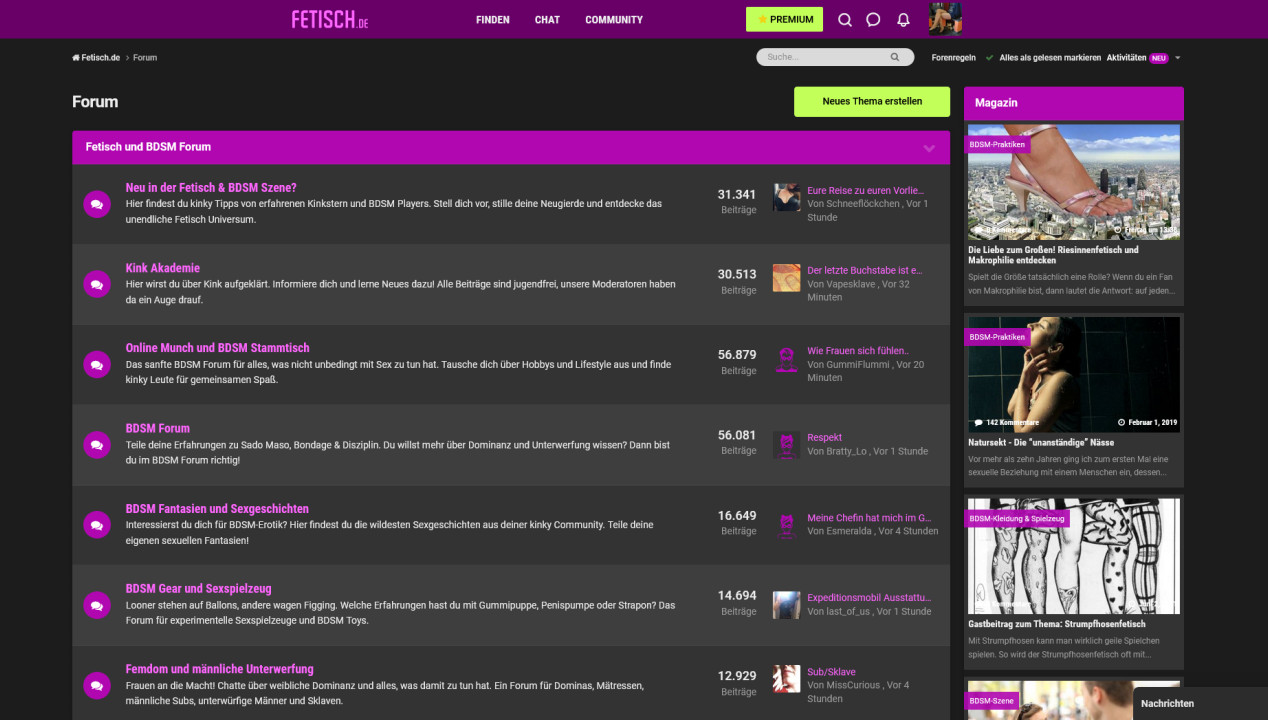Open the CHAT menu item
Screen dimensions: 1268x720
tap(547, 19)
